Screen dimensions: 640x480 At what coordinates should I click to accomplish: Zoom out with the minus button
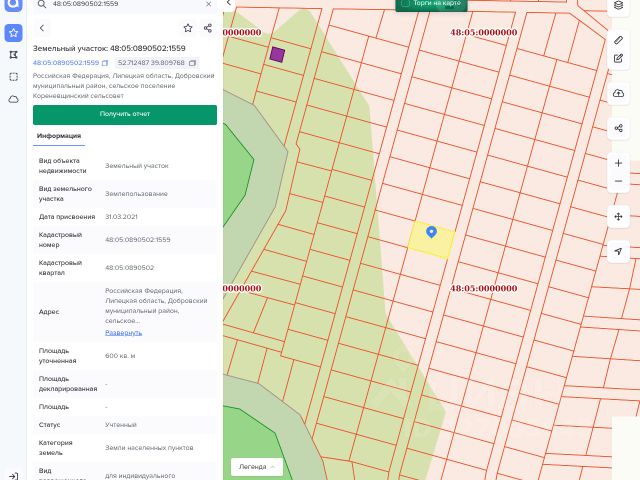[618, 181]
